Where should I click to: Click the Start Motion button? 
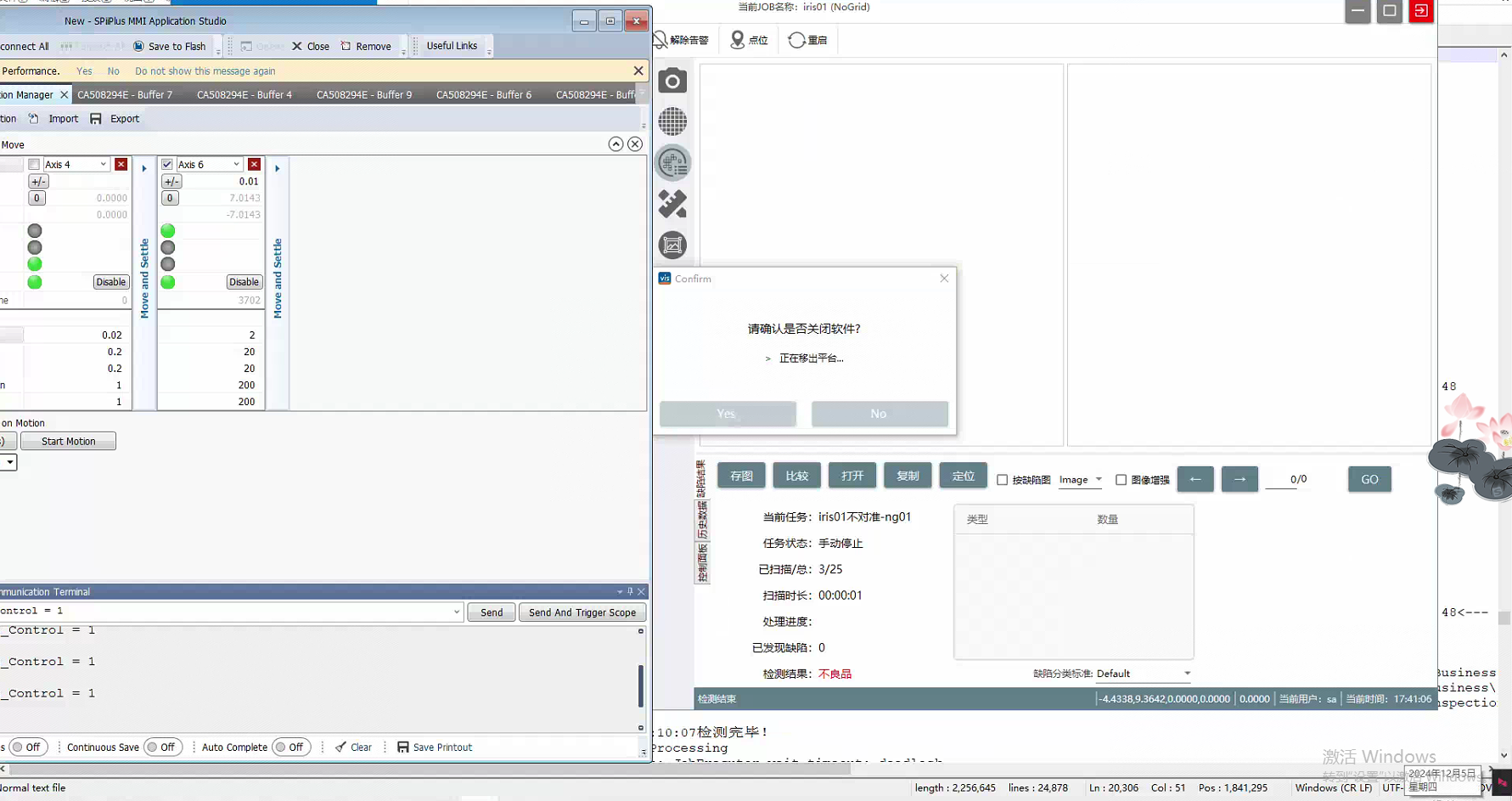[68, 442]
